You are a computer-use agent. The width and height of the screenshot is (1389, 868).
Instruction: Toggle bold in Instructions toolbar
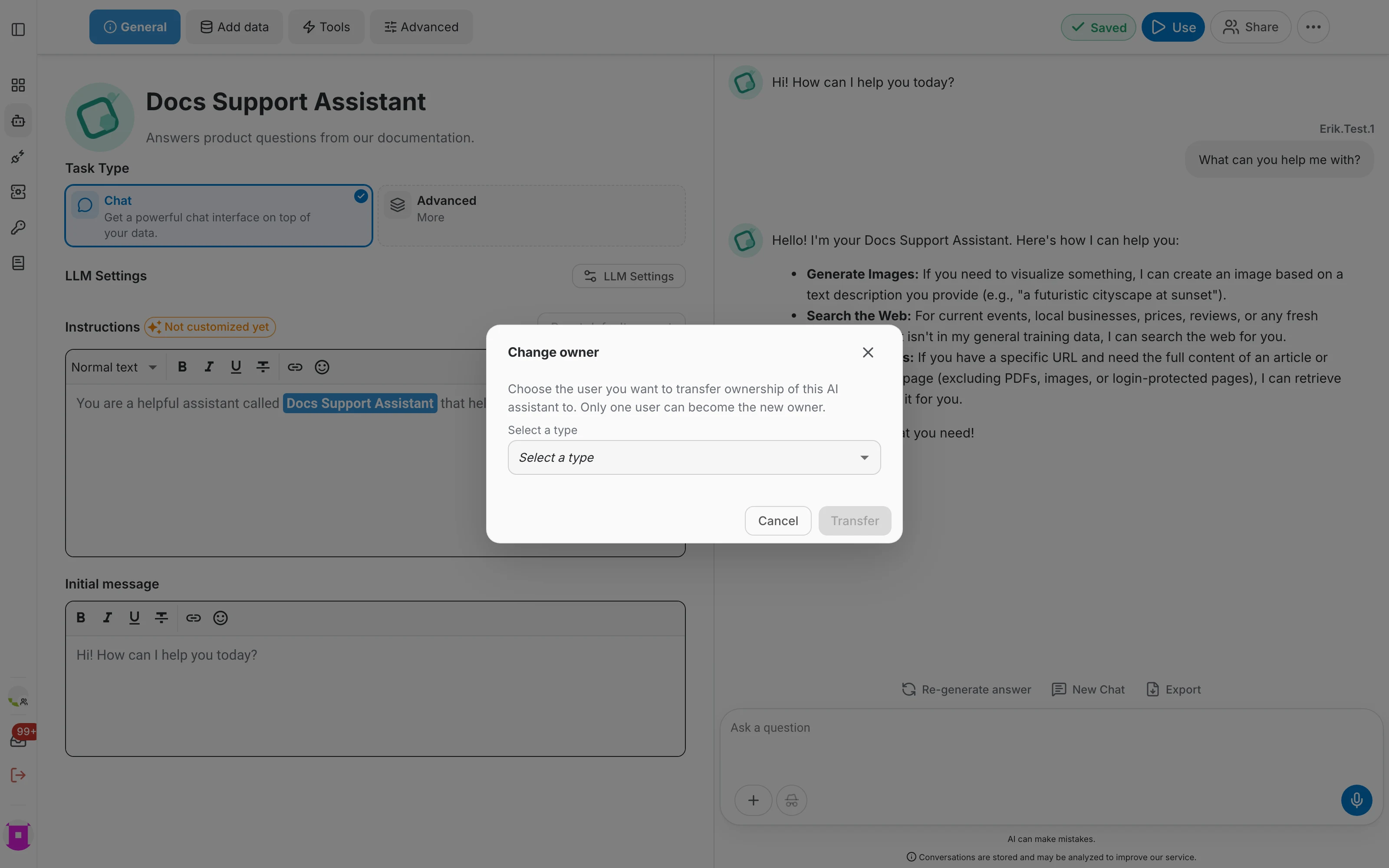point(182,368)
